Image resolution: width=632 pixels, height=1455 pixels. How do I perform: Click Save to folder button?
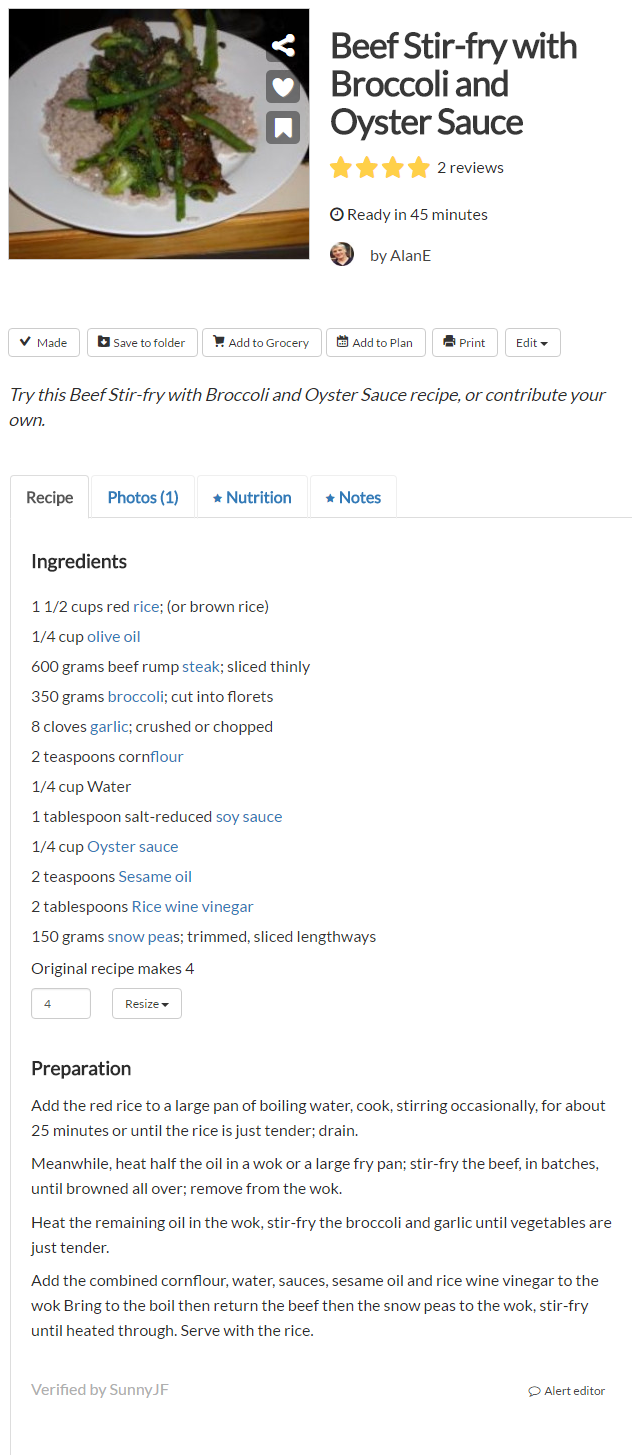pyautogui.click(x=142, y=342)
